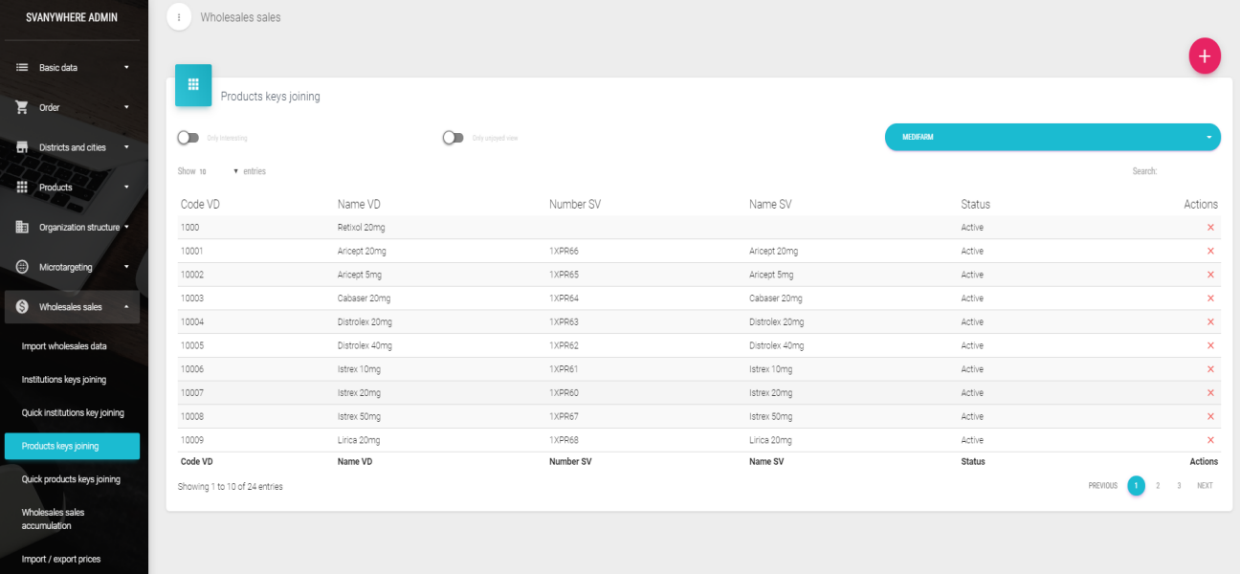Click the pink add (+) button
The image size is (1240, 574).
click(x=1204, y=57)
